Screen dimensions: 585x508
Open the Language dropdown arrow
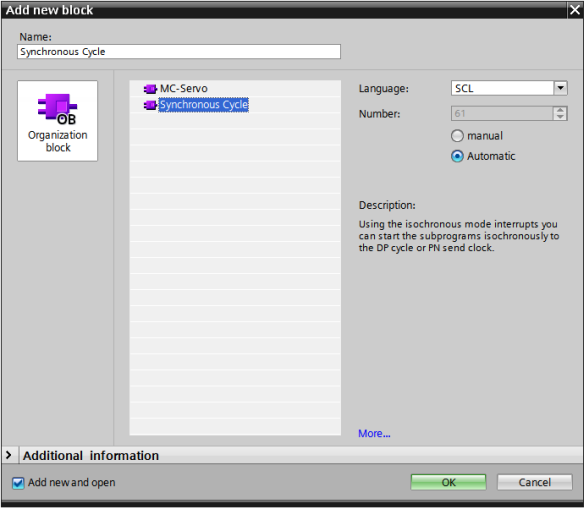pyautogui.click(x=560, y=88)
